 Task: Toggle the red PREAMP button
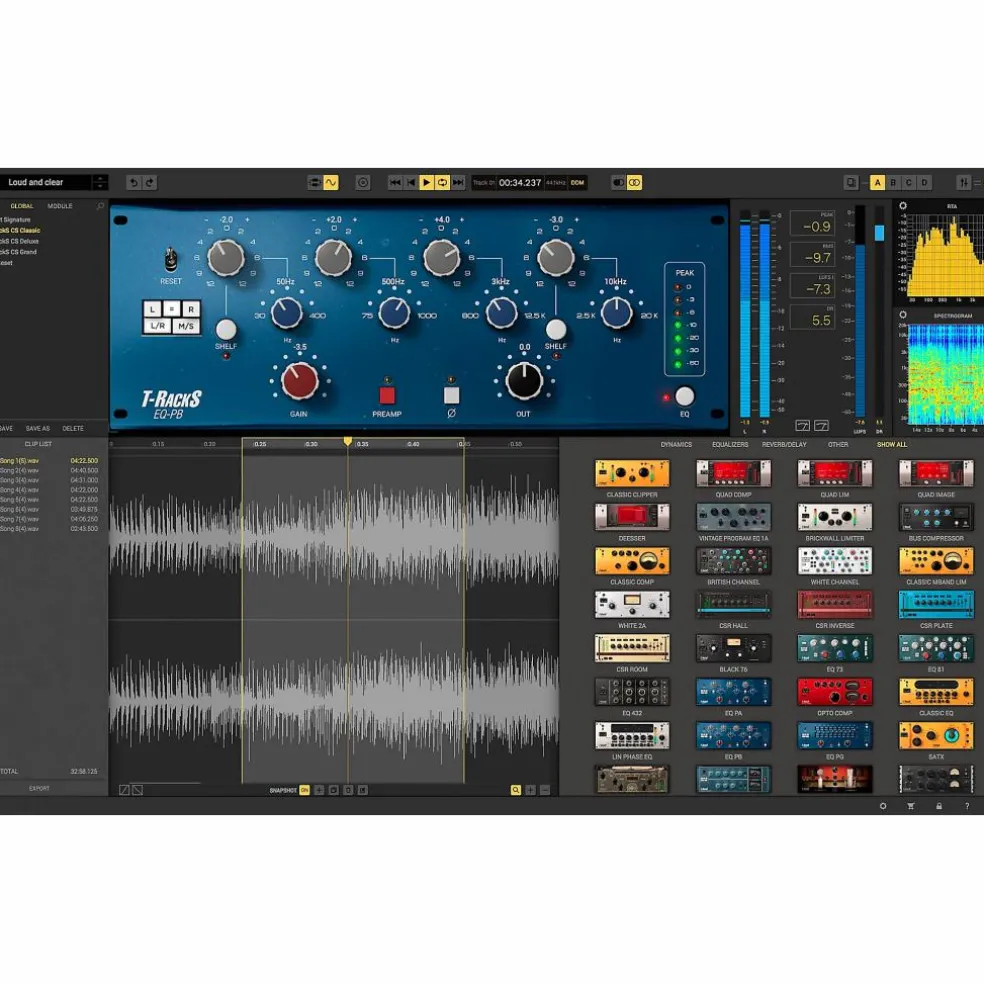387,395
